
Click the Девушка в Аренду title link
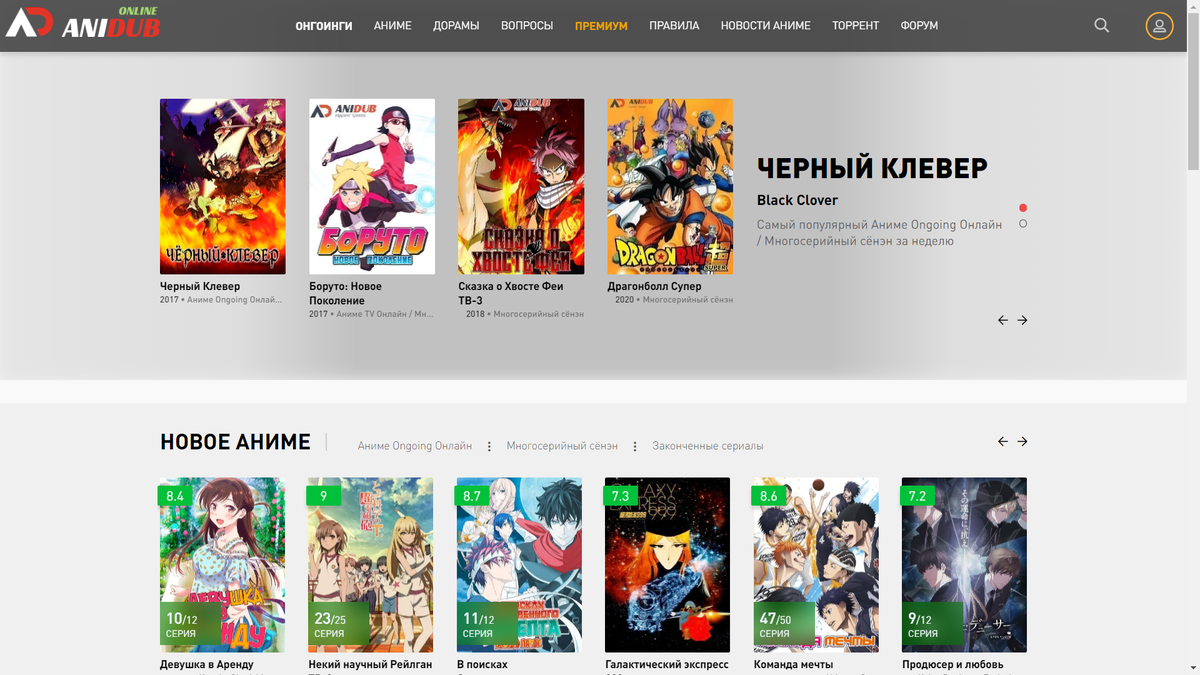click(207, 664)
